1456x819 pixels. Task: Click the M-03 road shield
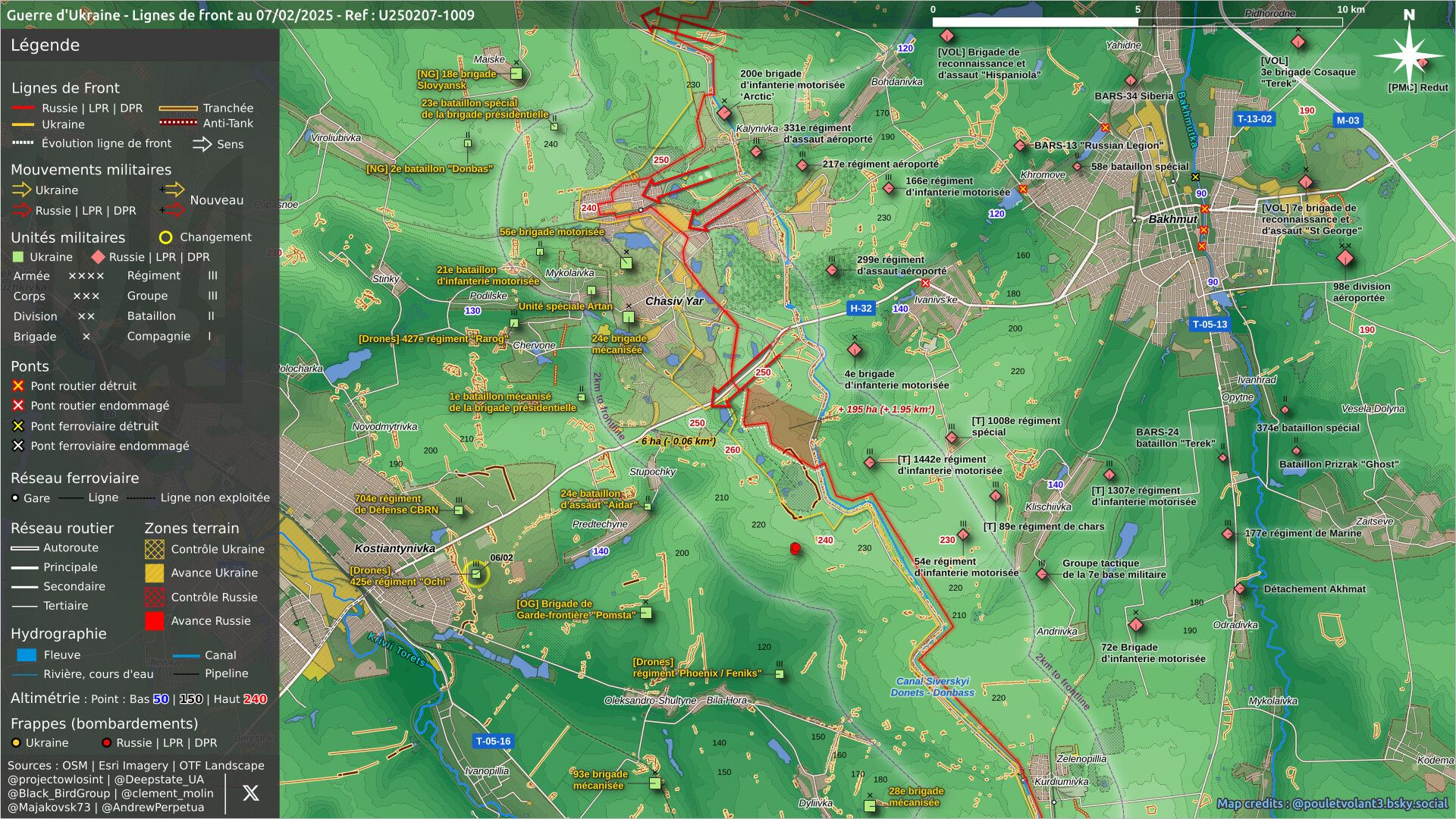(x=1348, y=120)
